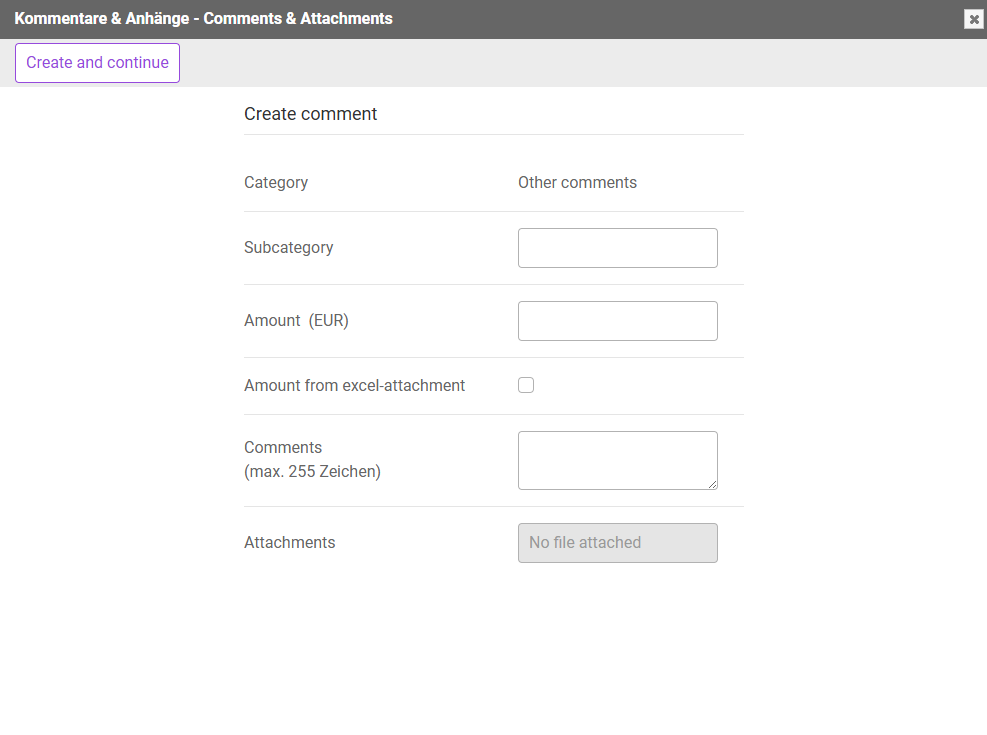Click the 'Kommentare & Anhänge' dialog title
The image size is (987, 735).
(203, 19)
